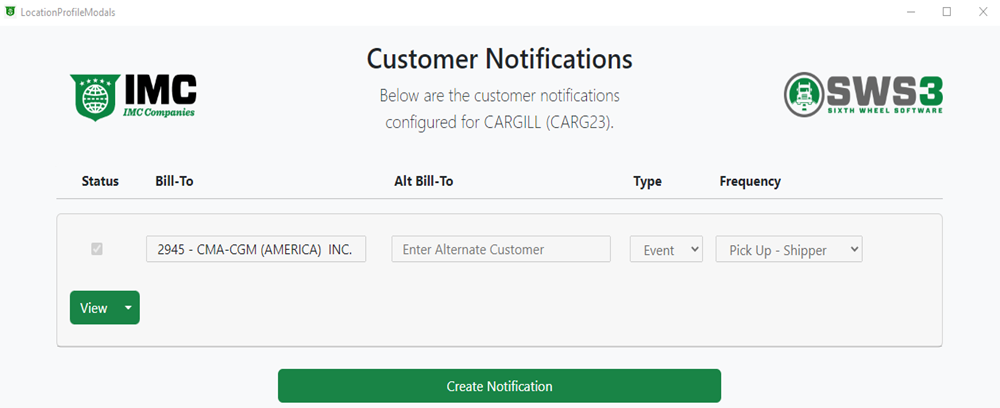1000x408 pixels.
Task: Click the Enter Alternate Customer field
Action: [501, 249]
